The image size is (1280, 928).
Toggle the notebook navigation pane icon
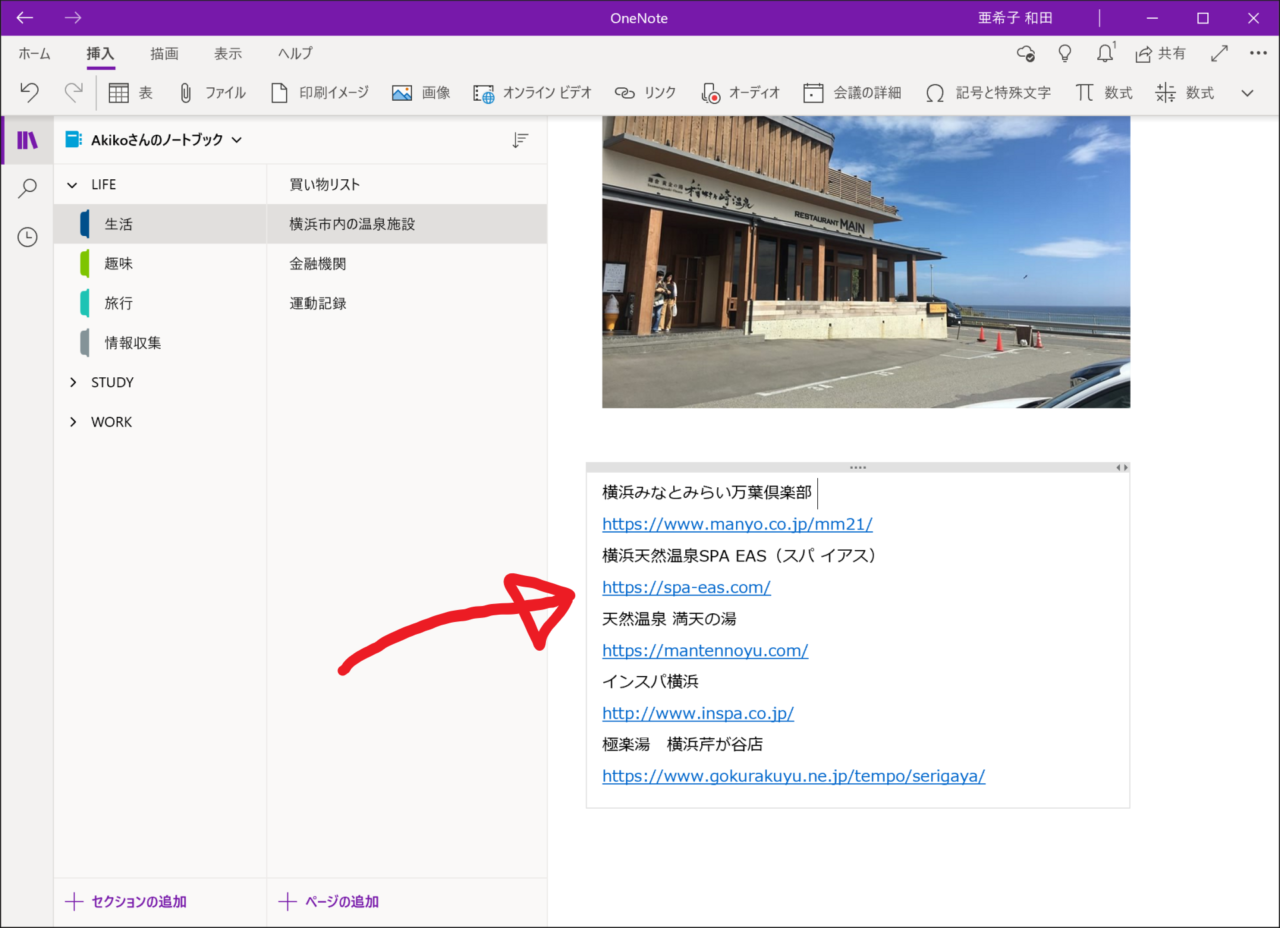tap(27, 140)
